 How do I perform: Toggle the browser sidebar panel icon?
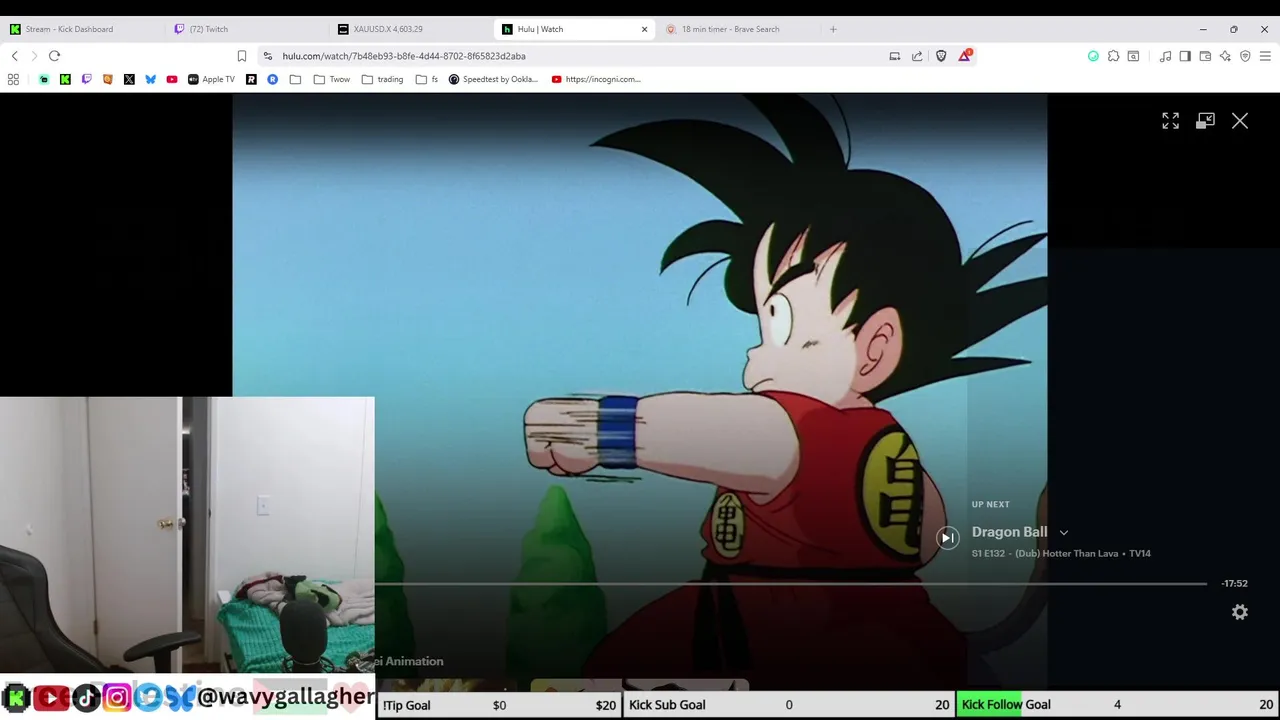click(1185, 56)
